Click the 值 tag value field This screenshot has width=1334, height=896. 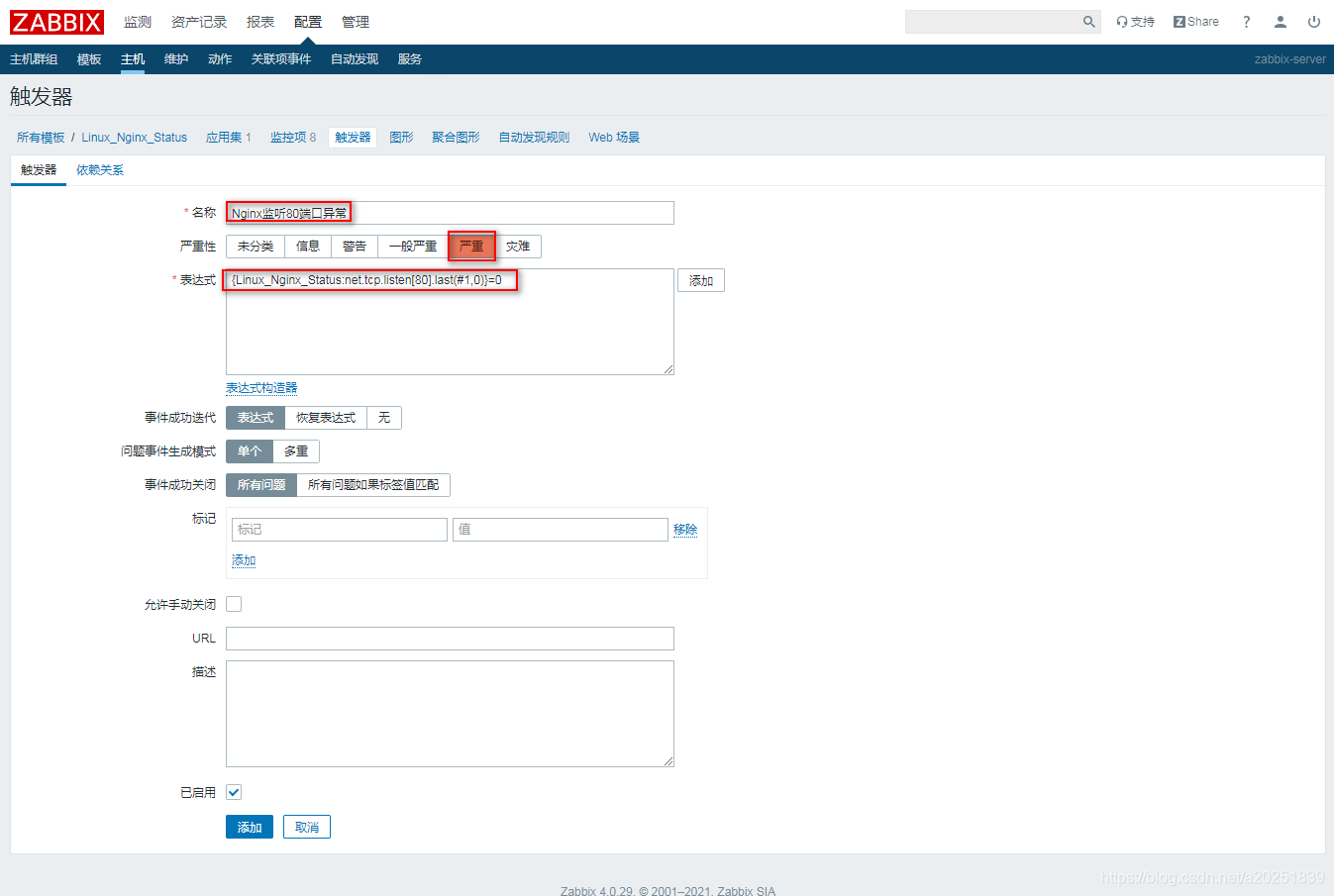point(561,530)
